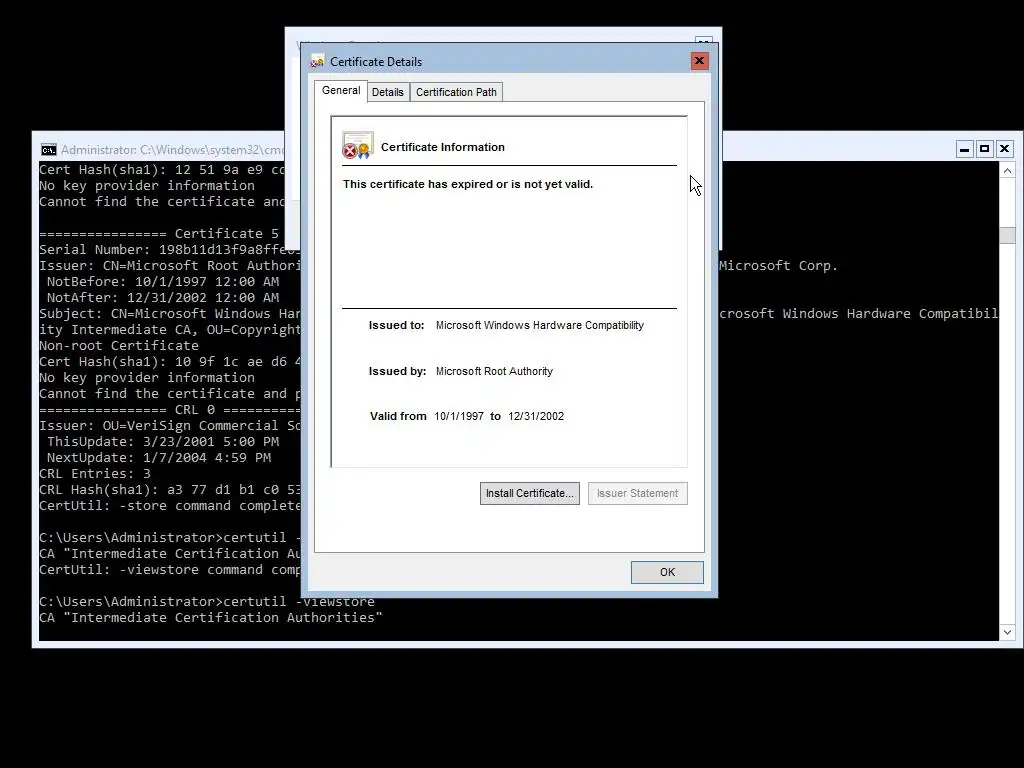Screen dimensions: 1024x768
Task: Close the Administrator command prompt window
Action: point(1004,149)
